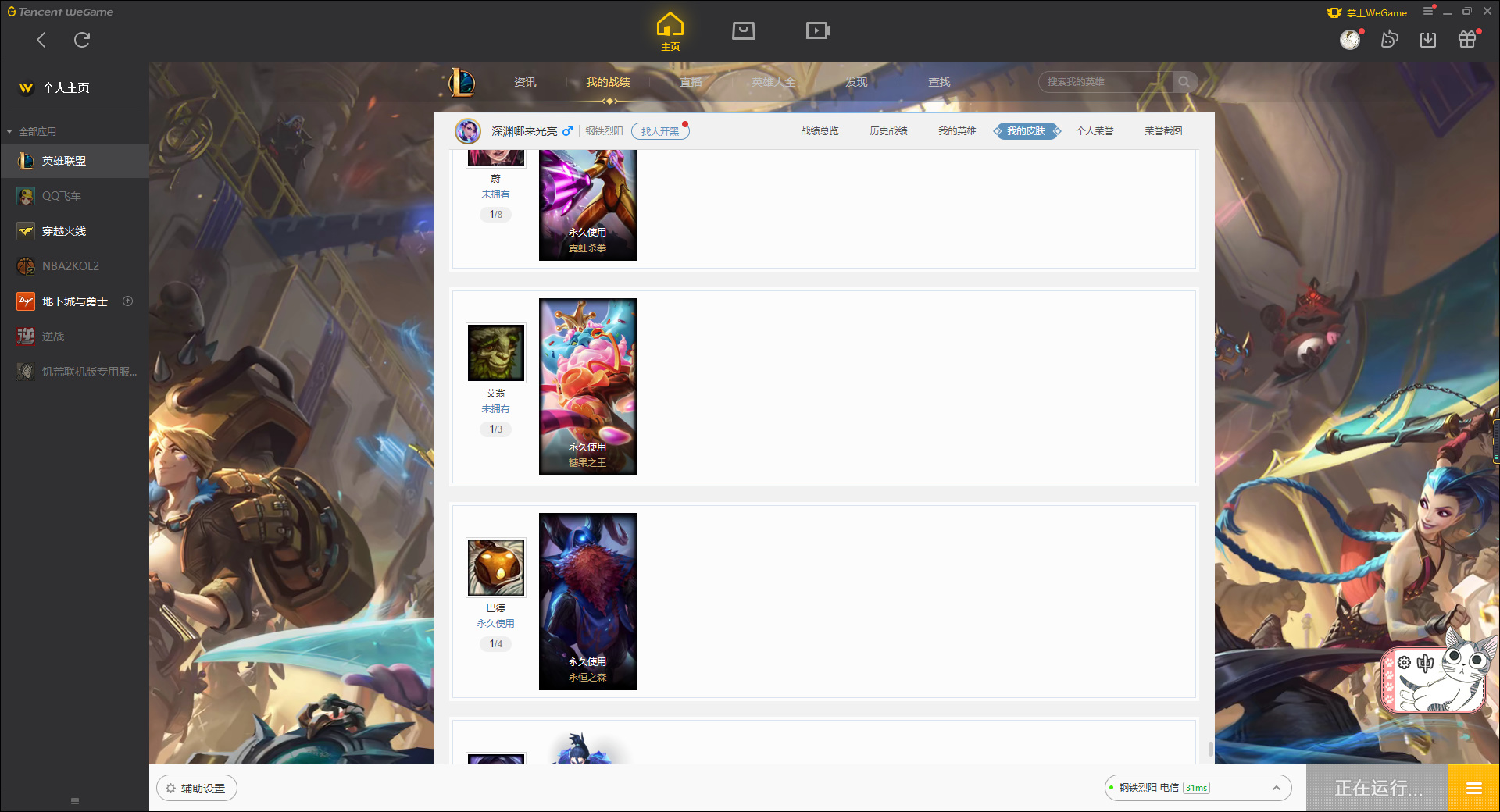The width and height of the screenshot is (1500, 812).
Task: Open 掌上WeGame mobile link
Action: pyautogui.click(x=1367, y=12)
